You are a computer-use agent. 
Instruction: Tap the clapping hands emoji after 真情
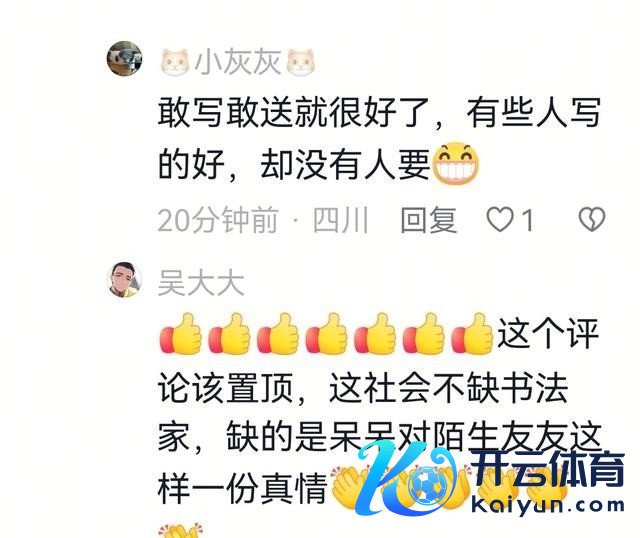pos(350,488)
